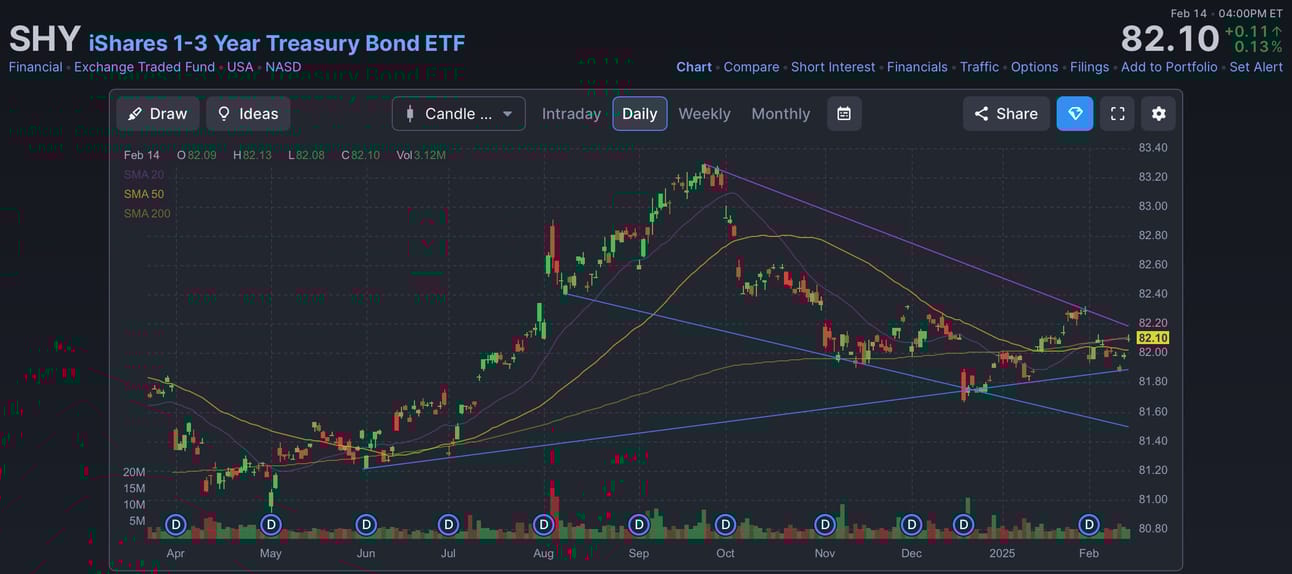Click the dividend marker near Dec

(x=911, y=524)
